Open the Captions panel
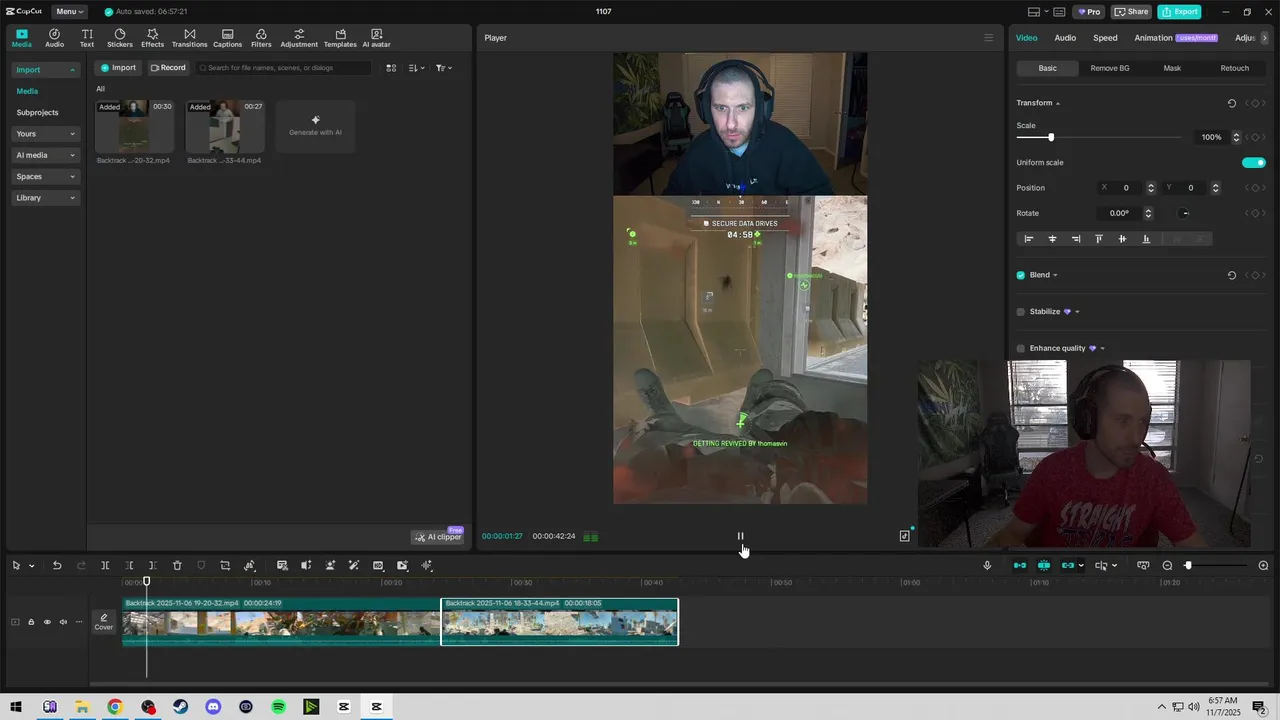The width and height of the screenshot is (1280, 720). (x=227, y=38)
